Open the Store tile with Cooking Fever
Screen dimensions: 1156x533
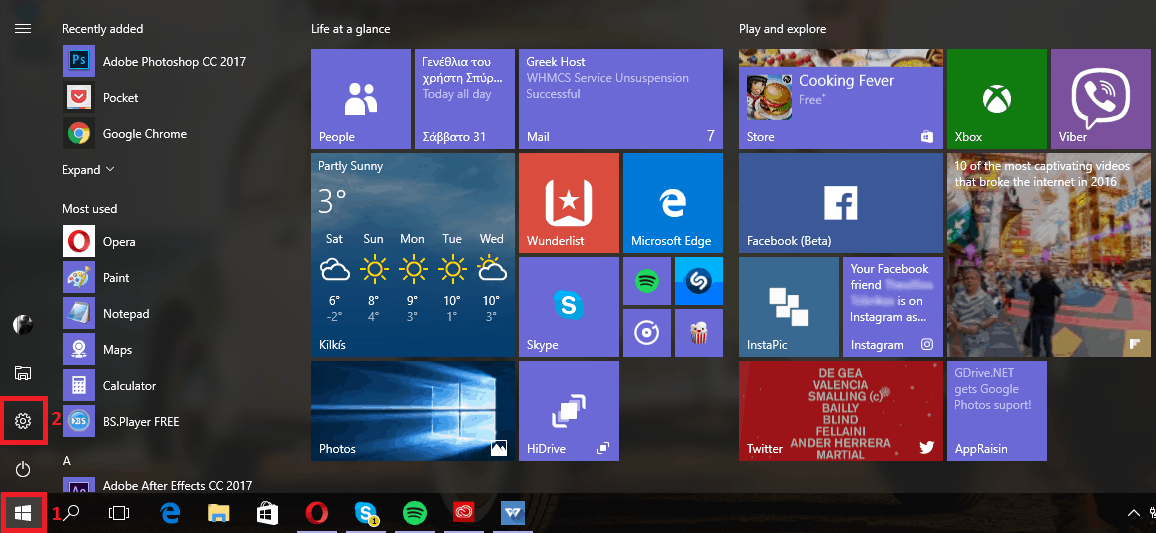(x=840, y=99)
